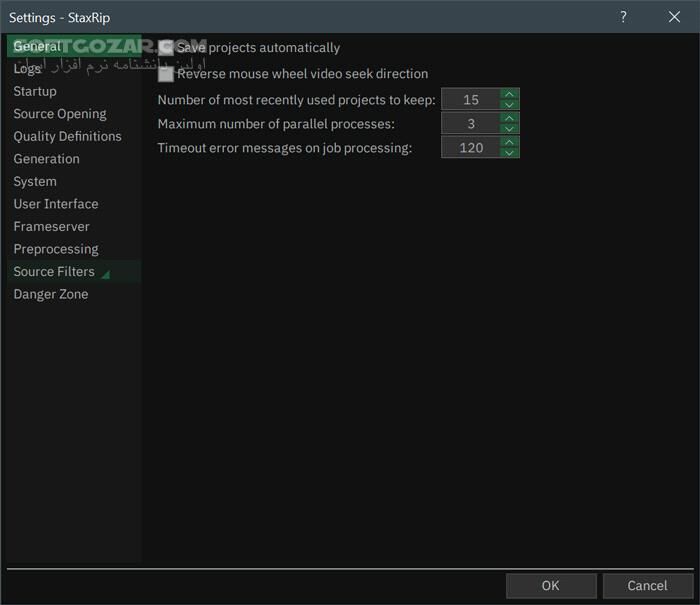Open Quality Definitions section
The height and width of the screenshot is (605, 700).
pos(67,136)
